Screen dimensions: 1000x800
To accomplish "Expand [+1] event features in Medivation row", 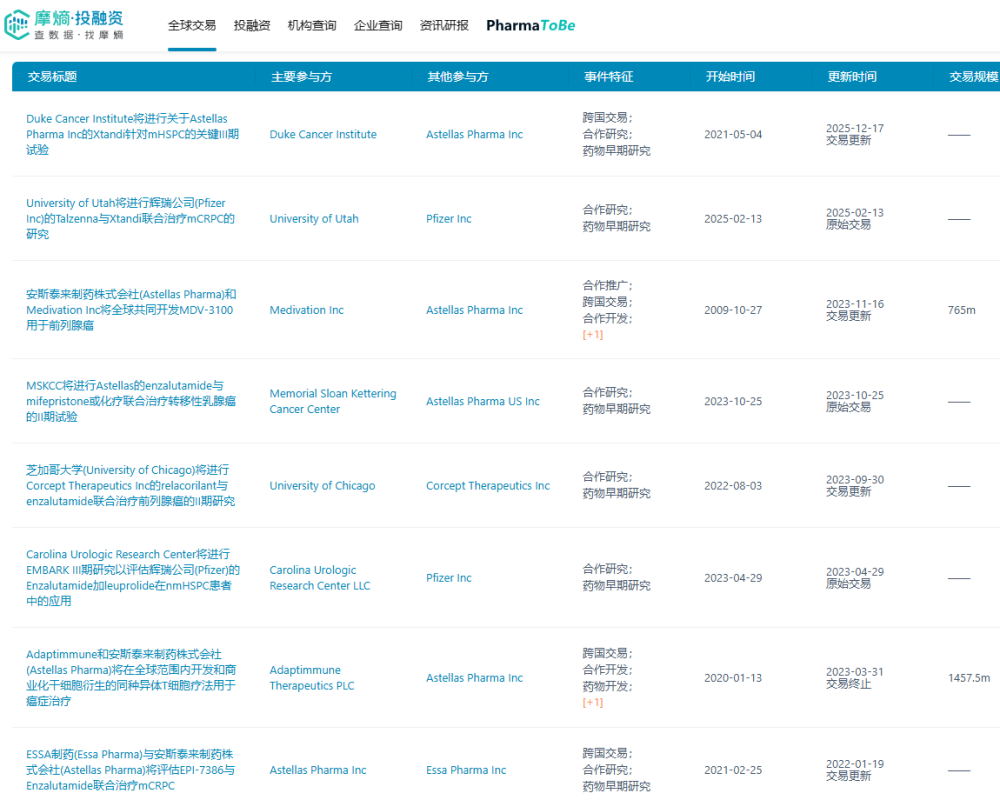I will [592, 334].
